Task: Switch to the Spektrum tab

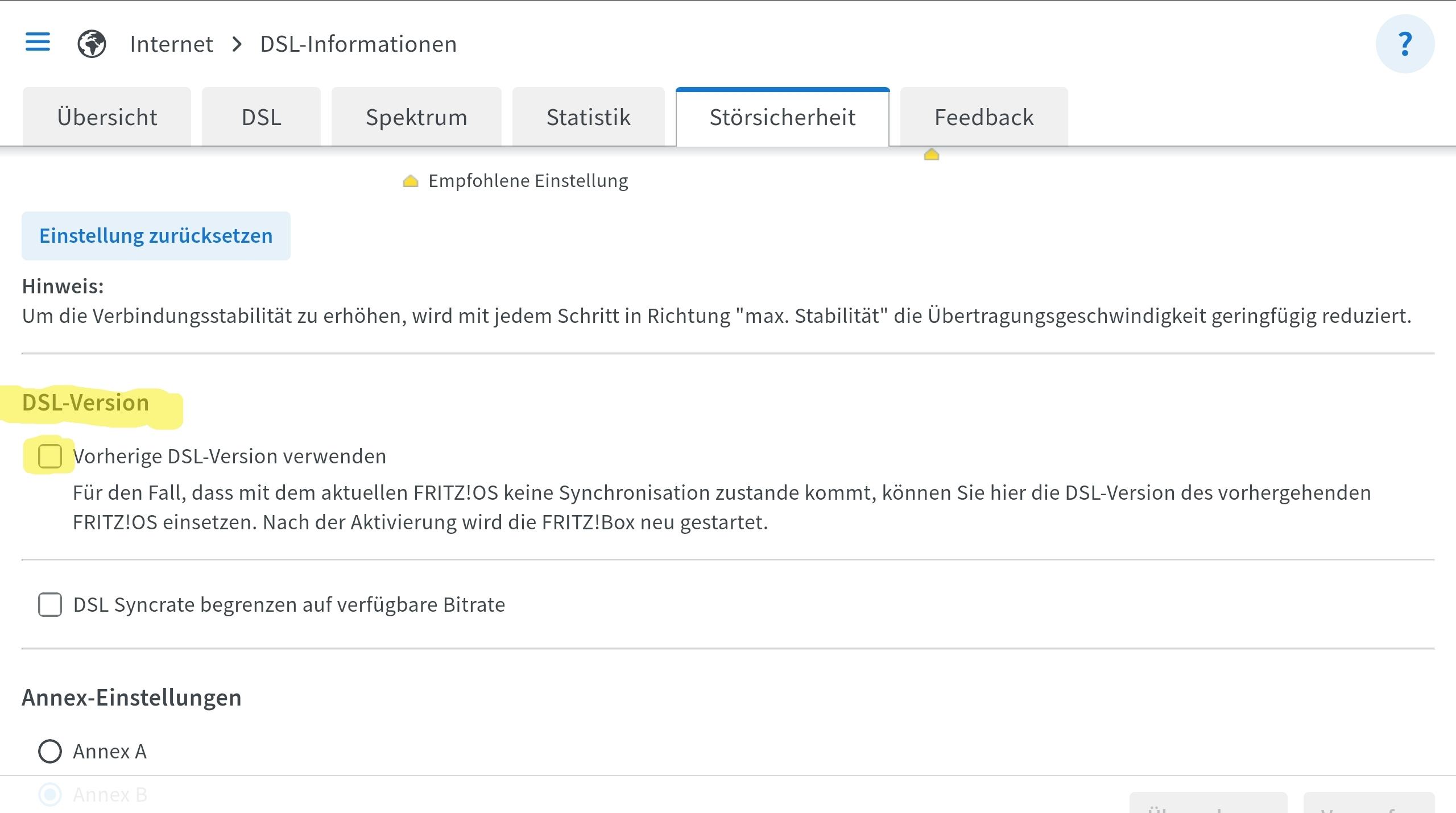Action: [416, 117]
